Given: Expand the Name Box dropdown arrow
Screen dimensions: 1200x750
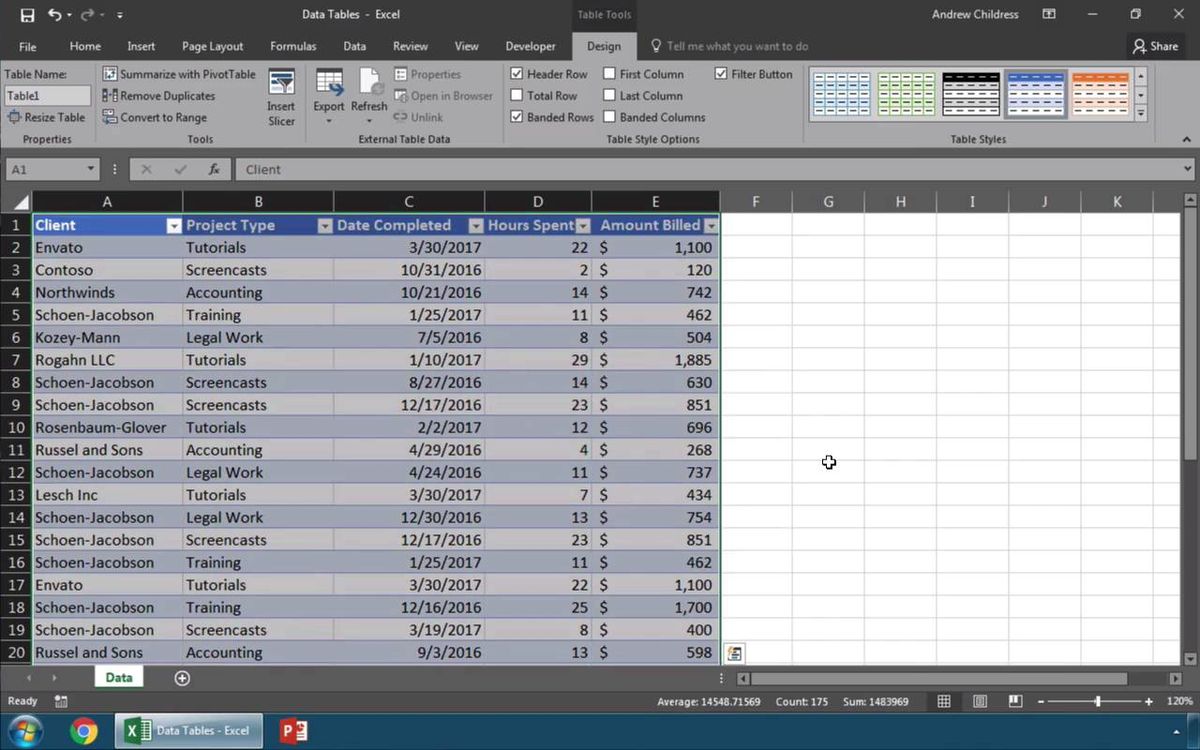Looking at the screenshot, I should 91,169.
